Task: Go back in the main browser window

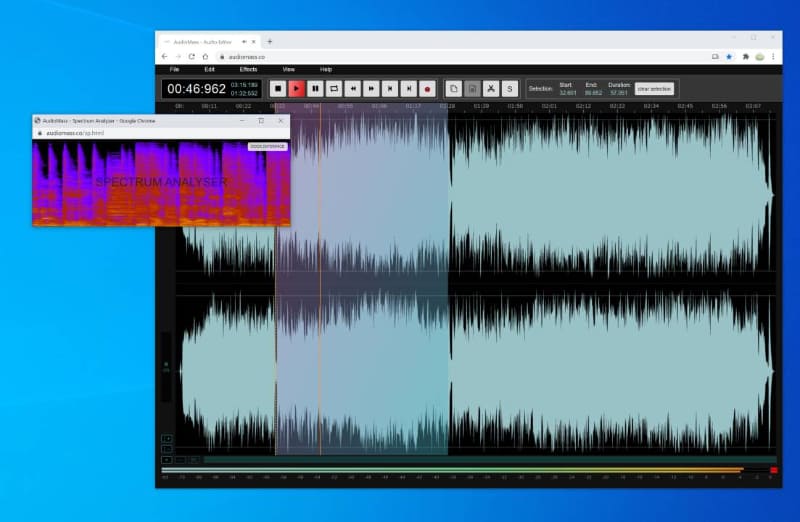Action: tap(164, 57)
